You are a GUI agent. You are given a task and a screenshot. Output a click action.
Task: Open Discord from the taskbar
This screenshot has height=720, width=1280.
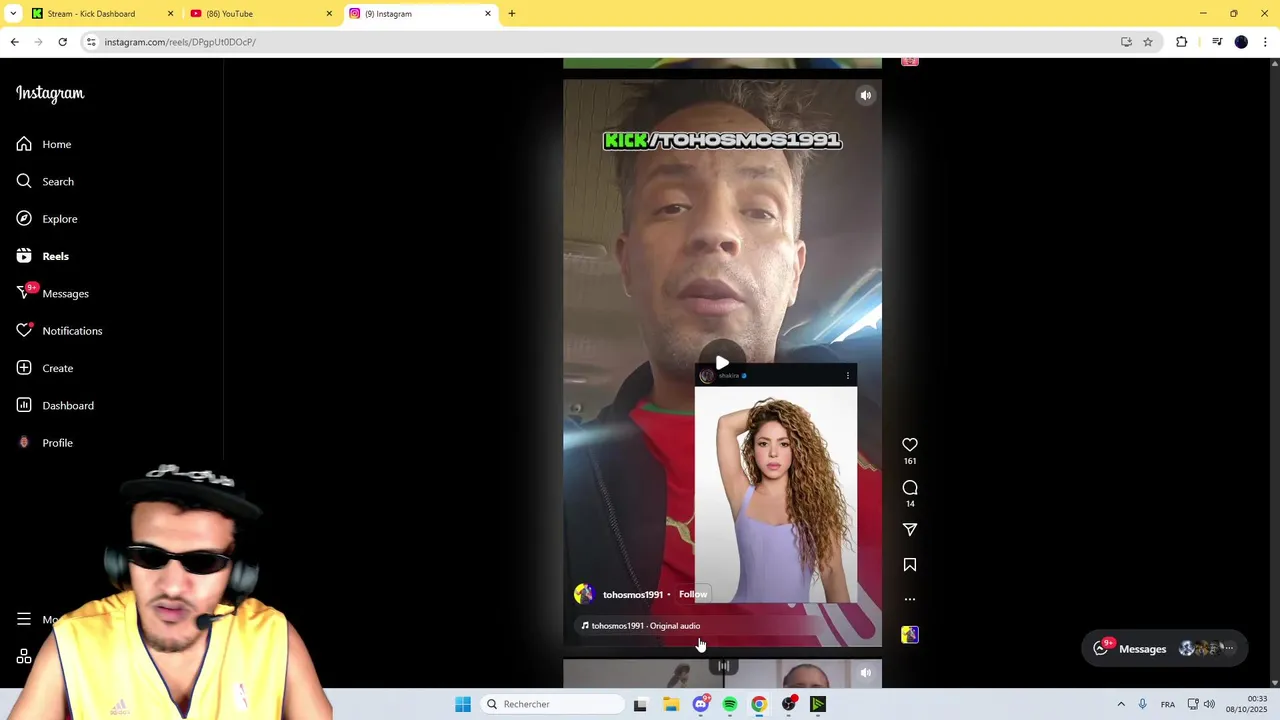tap(701, 705)
